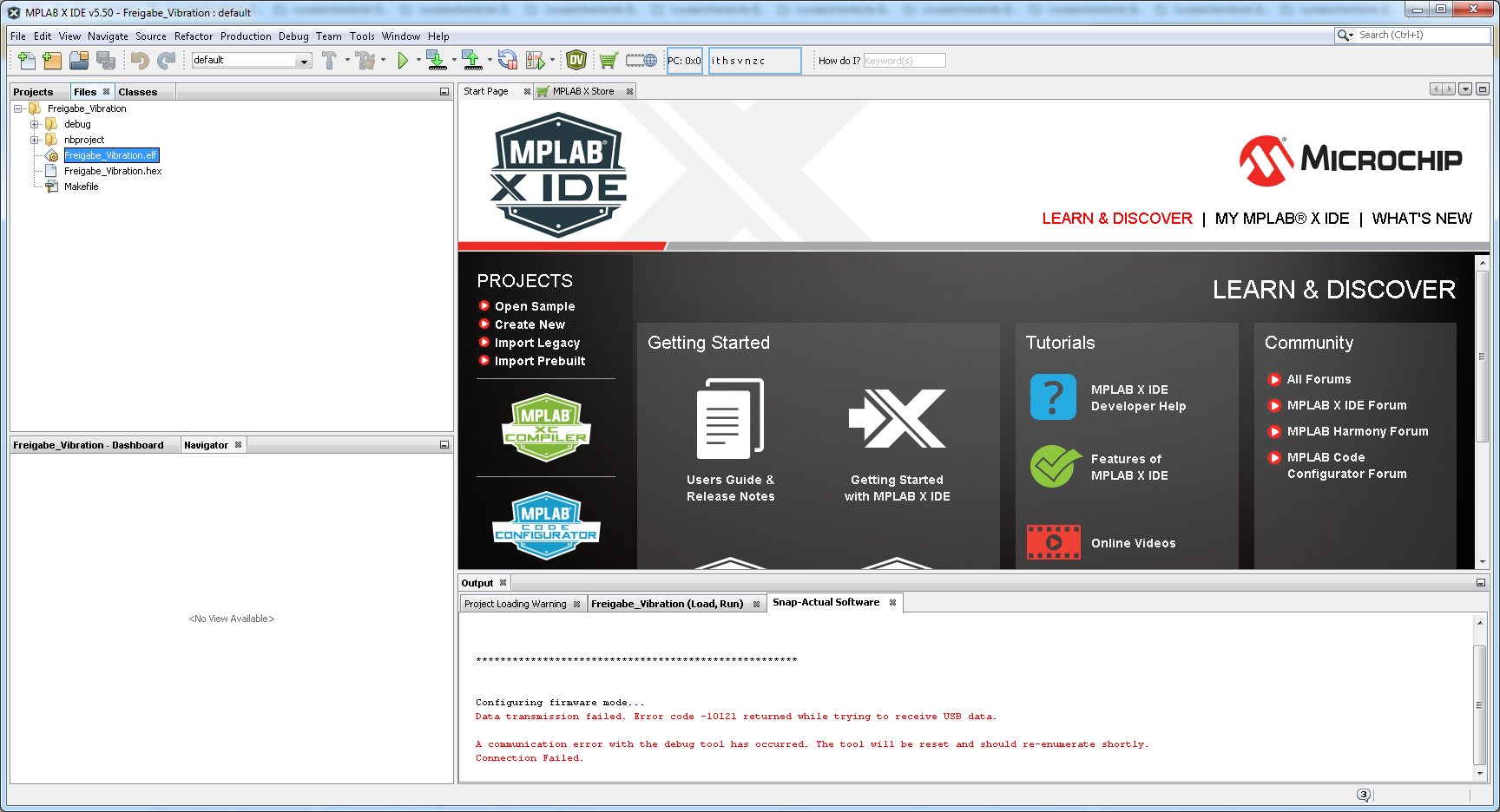This screenshot has height=812, width=1500.
Task: Click the Developer Help question mark icon
Action: pos(1053,396)
